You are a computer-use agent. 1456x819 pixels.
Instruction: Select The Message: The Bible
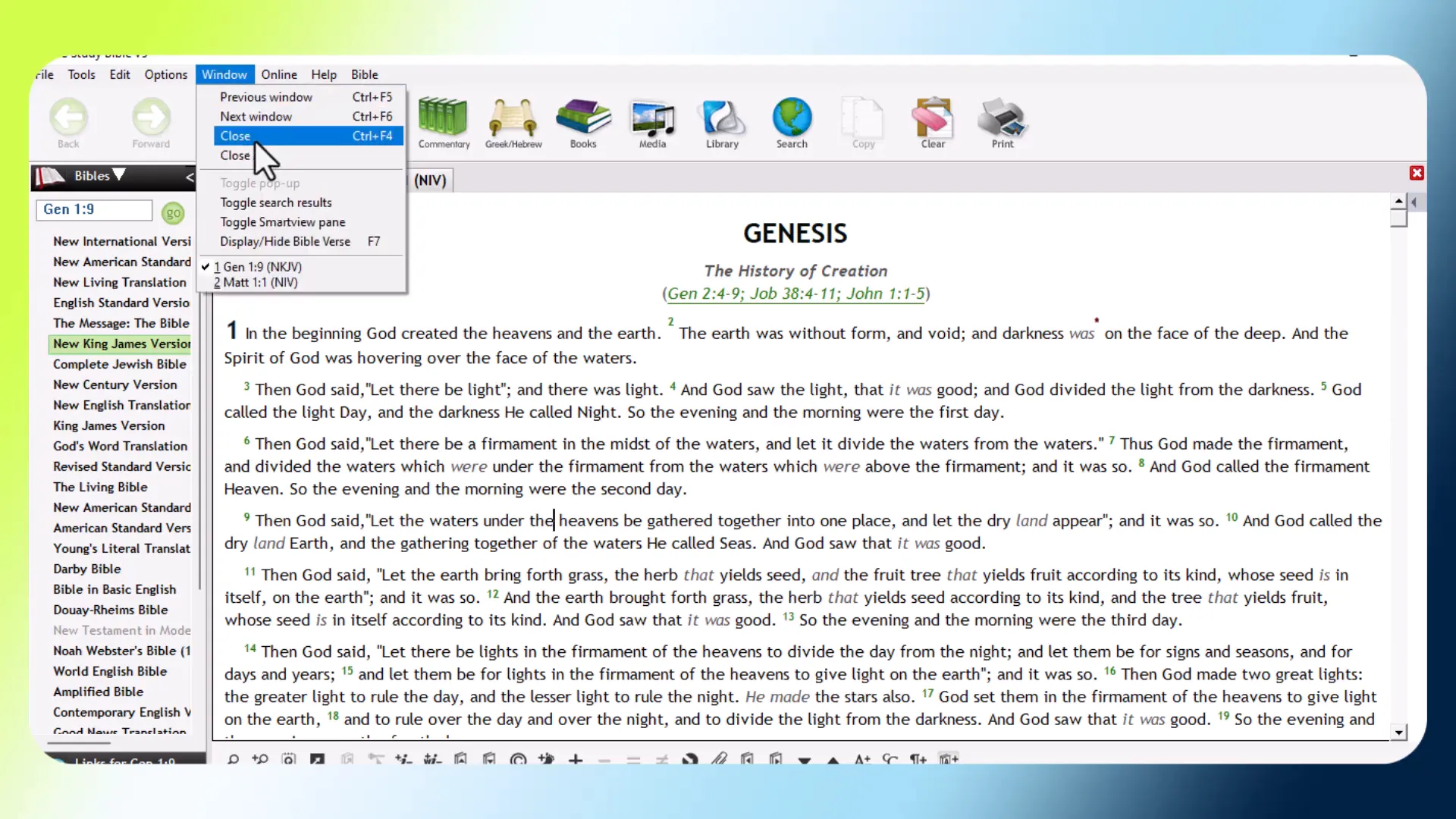coord(121,323)
